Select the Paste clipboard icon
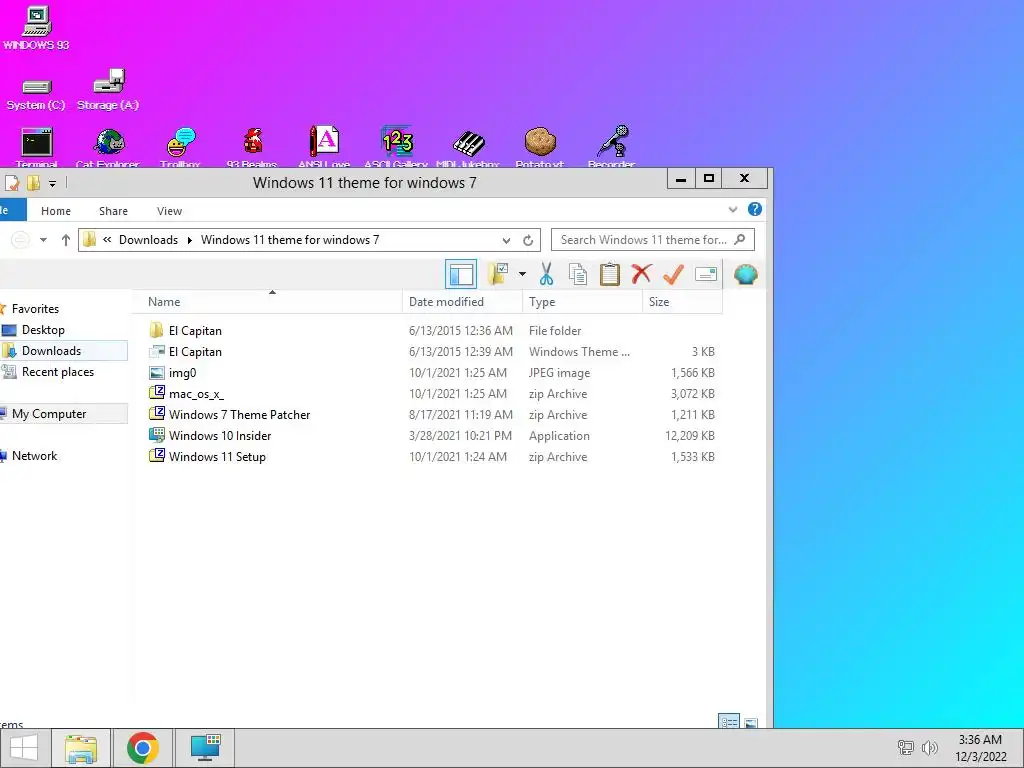 point(609,274)
